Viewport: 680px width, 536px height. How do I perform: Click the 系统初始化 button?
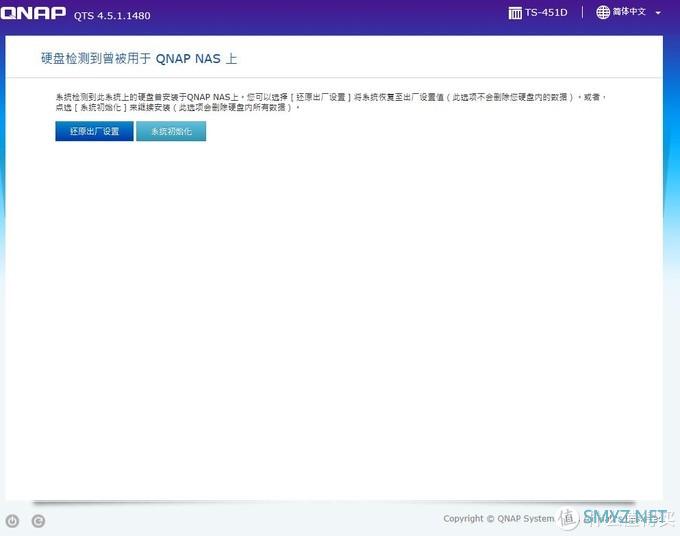[x=171, y=131]
